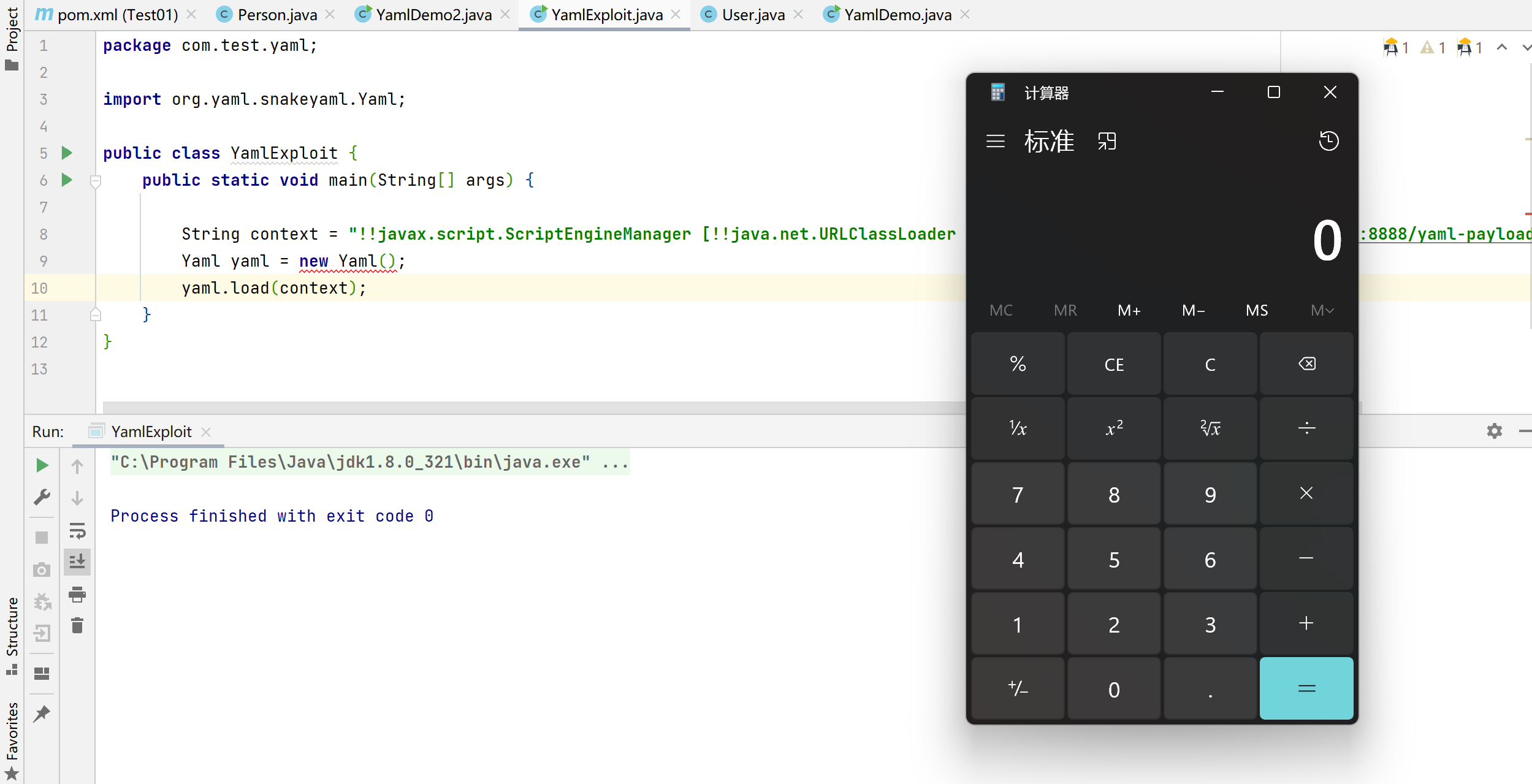Close the YamlExploit.java editor tab
The height and width of the screenshot is (784, 1532).
(676, 15)
